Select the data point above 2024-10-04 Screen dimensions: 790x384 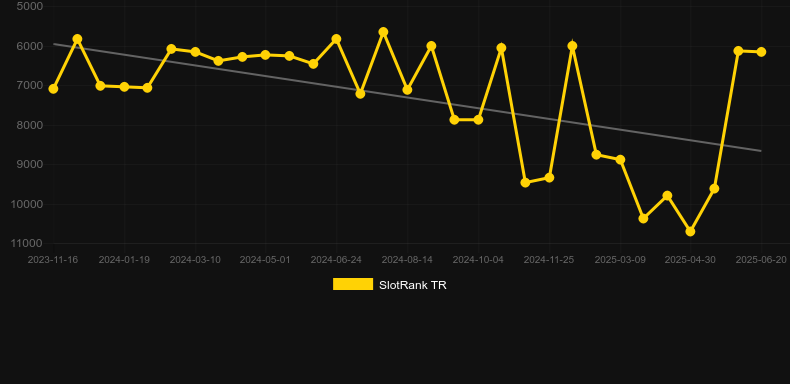click(478, 120)
